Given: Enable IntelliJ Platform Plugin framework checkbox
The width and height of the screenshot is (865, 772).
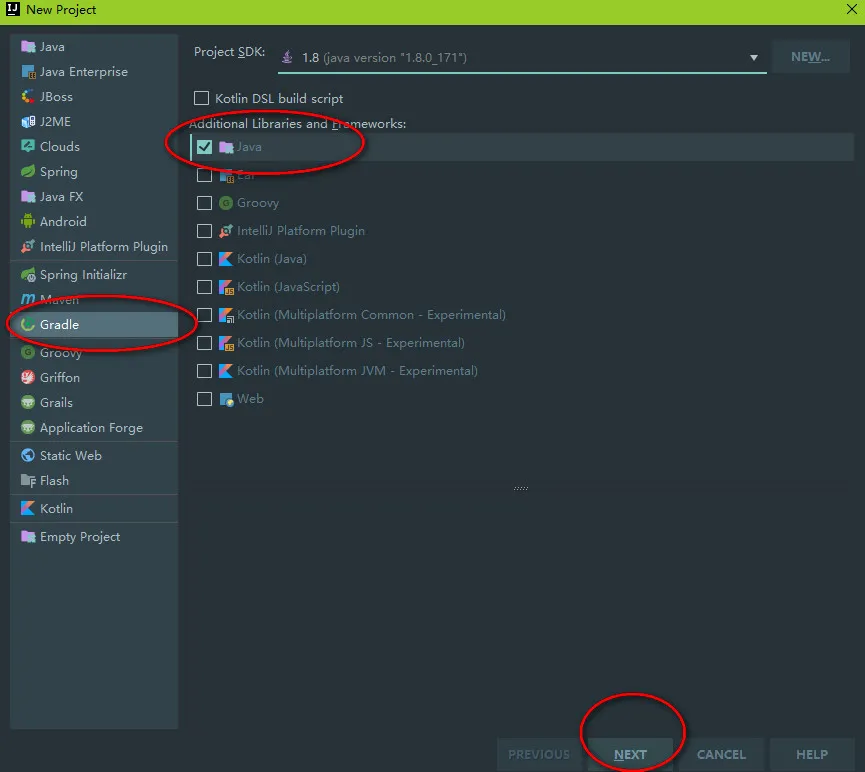Looking at the screenshot, I should click(x=204, y=231).
